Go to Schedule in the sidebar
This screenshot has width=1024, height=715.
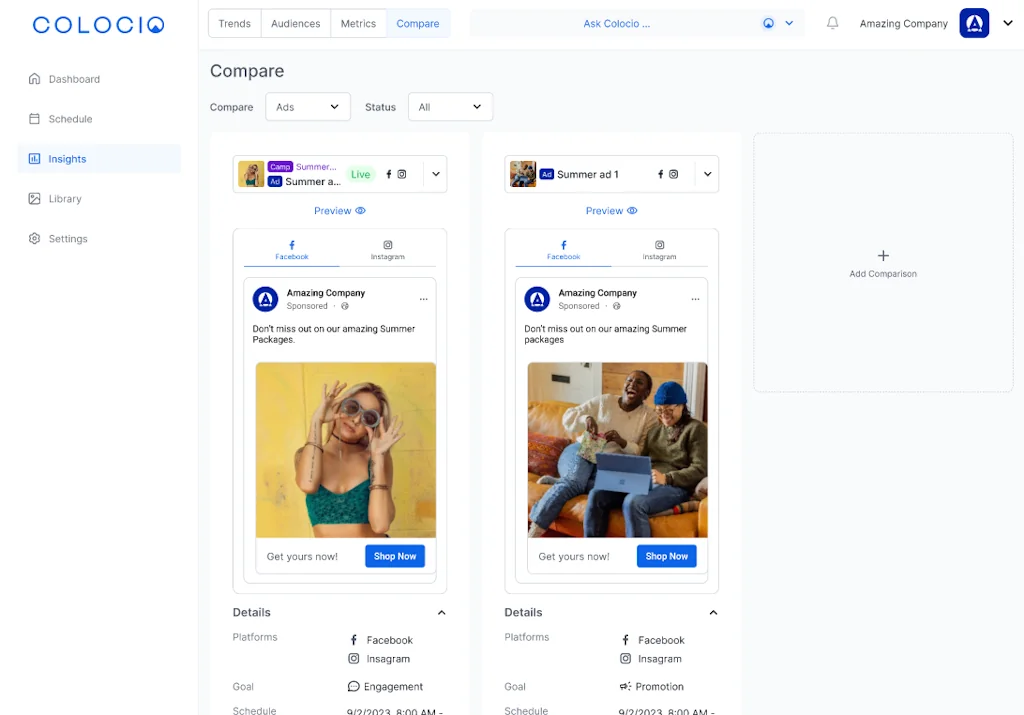tap(70, 119)
